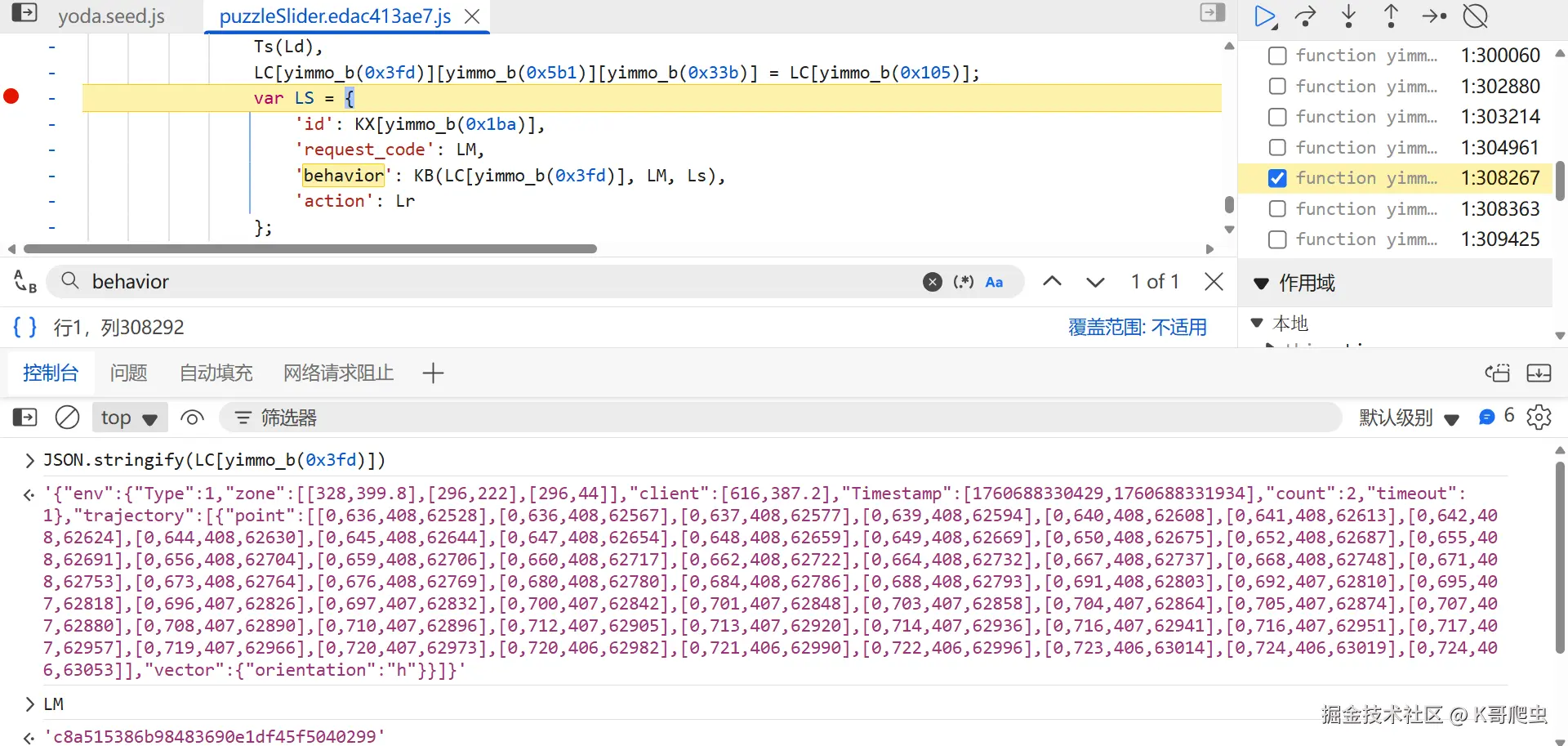This screenshot has width=1568, height=746.
Task: Resume script execution
Action: (1265, 16)
